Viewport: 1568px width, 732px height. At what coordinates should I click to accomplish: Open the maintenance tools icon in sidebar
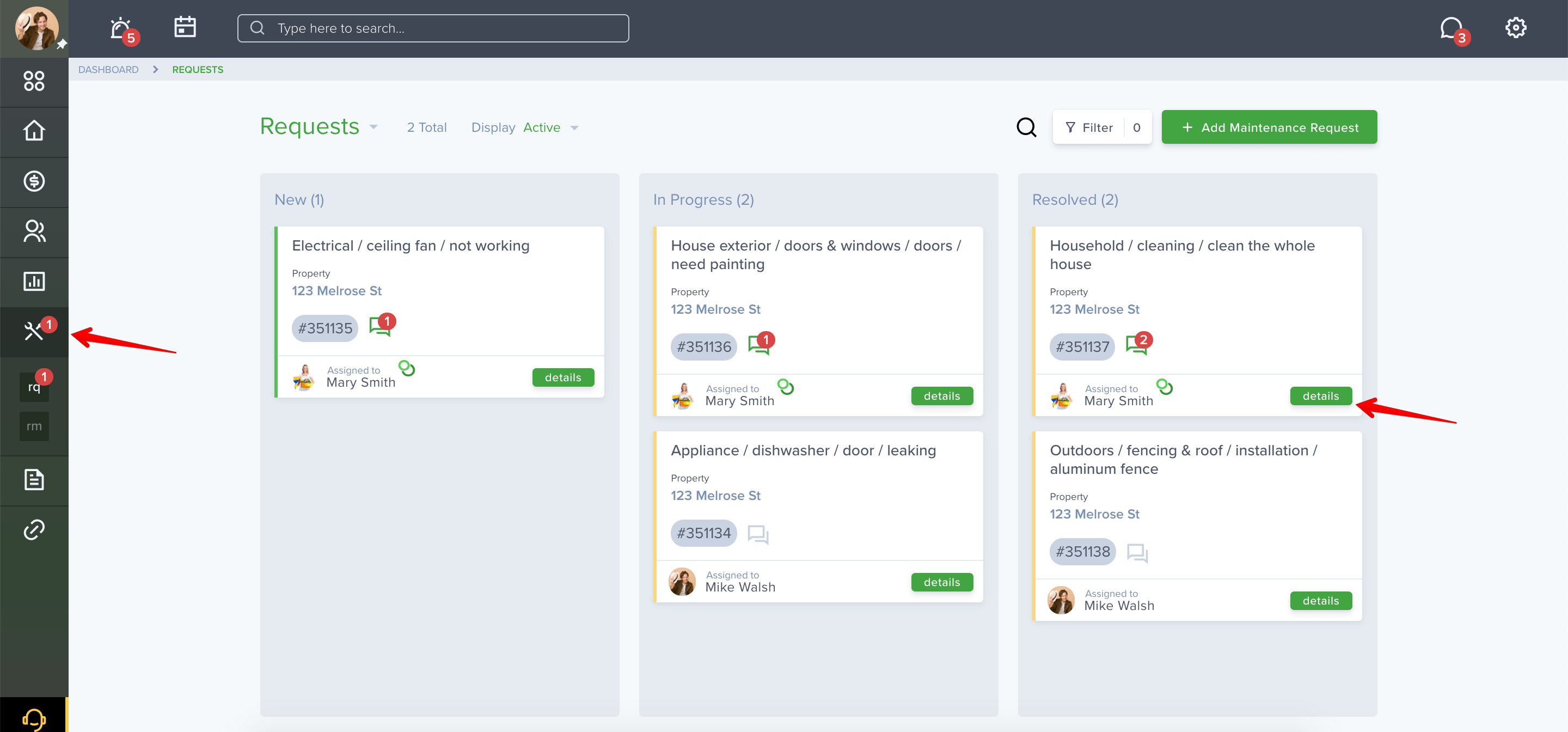pyautogui.click(x=34, y=331)
